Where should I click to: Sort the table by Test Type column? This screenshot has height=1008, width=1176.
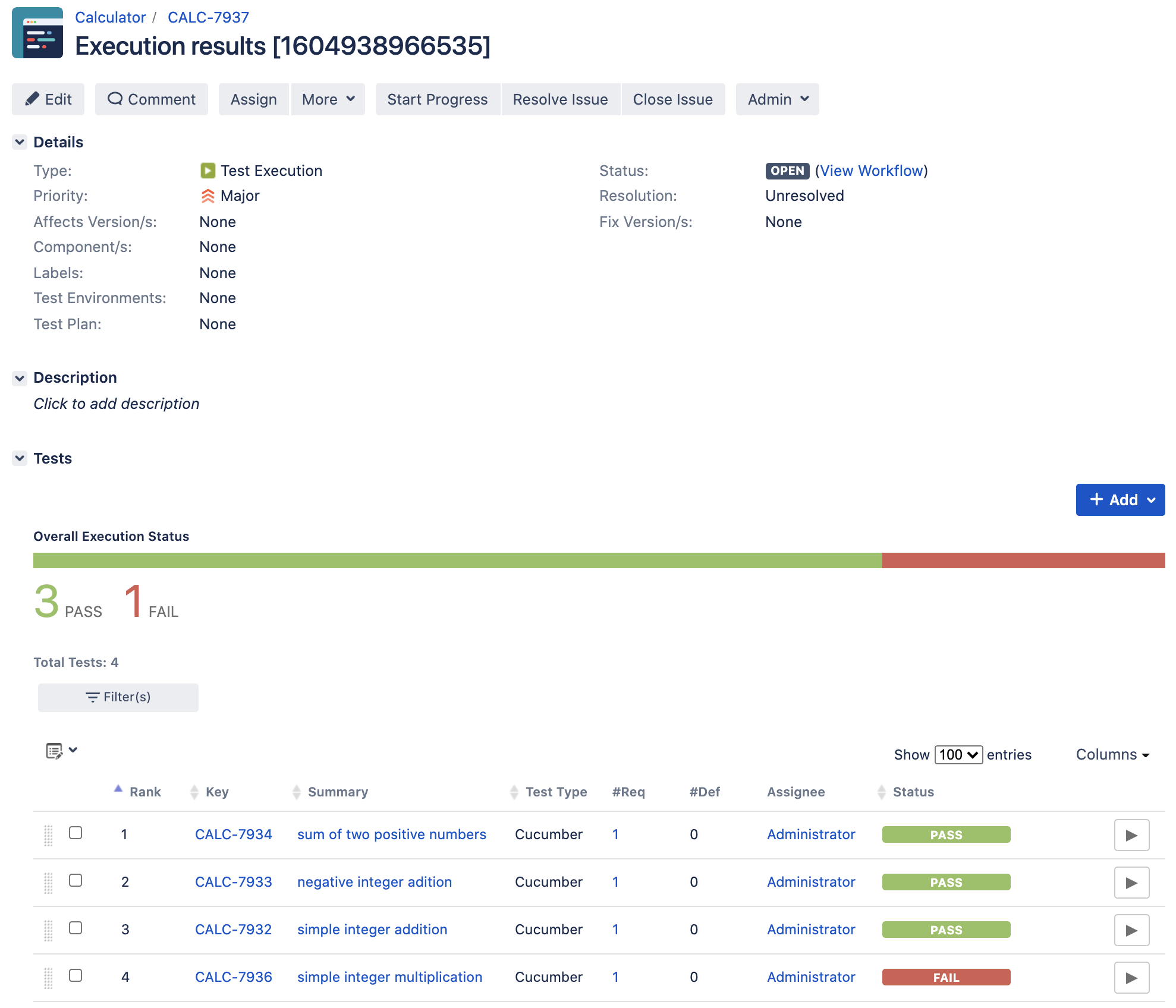point(514,792)
